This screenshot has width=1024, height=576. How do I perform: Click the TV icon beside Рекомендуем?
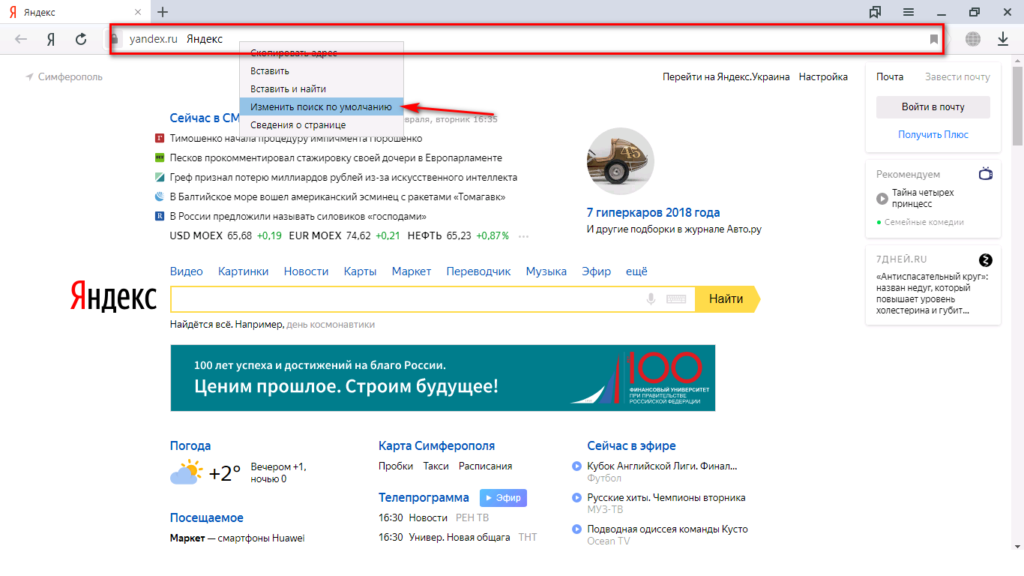(x=985, y=174)
